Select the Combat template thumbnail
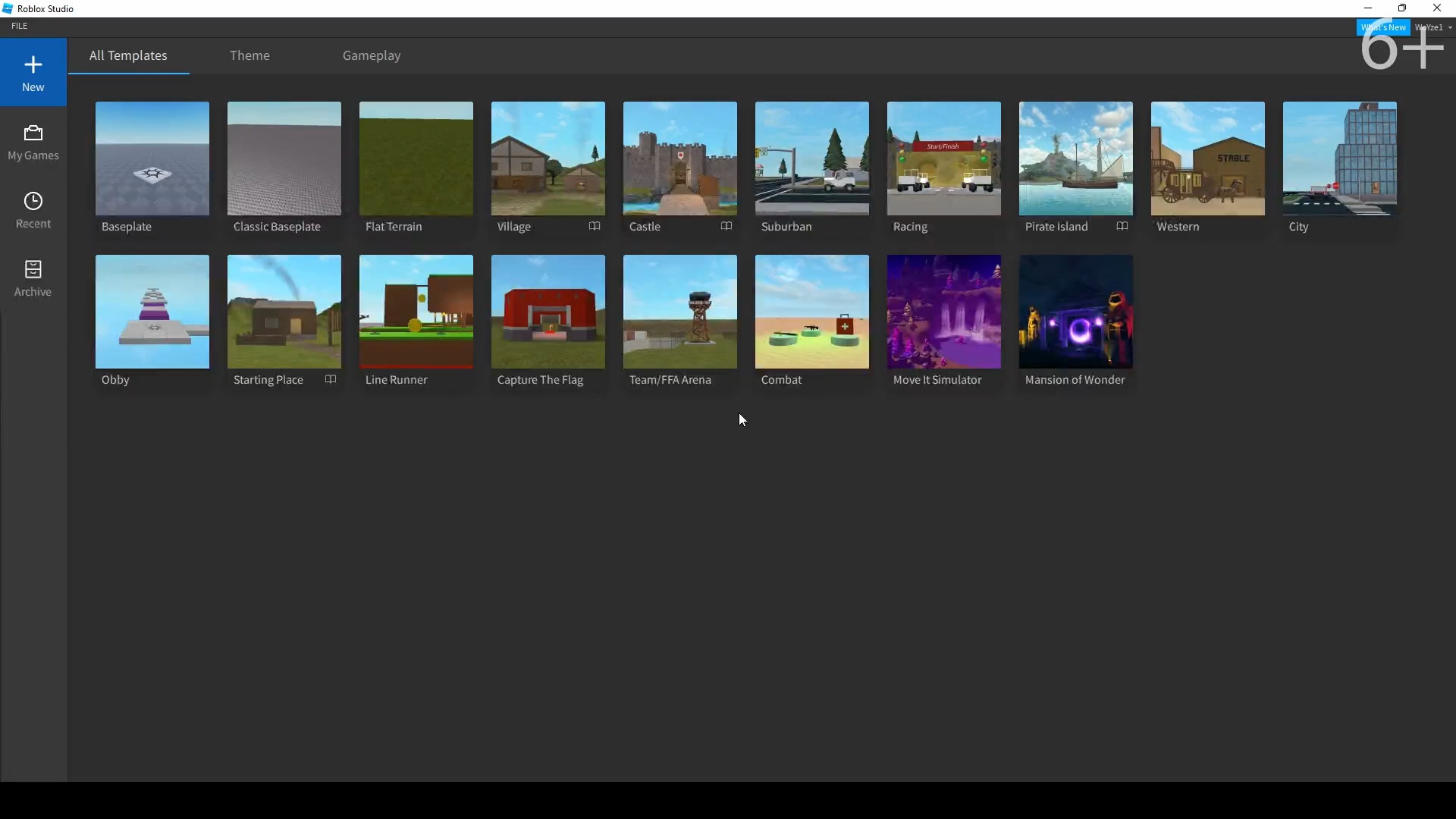Image resolution: width=1456 pixels, height=819 pixels. point(812,312)
